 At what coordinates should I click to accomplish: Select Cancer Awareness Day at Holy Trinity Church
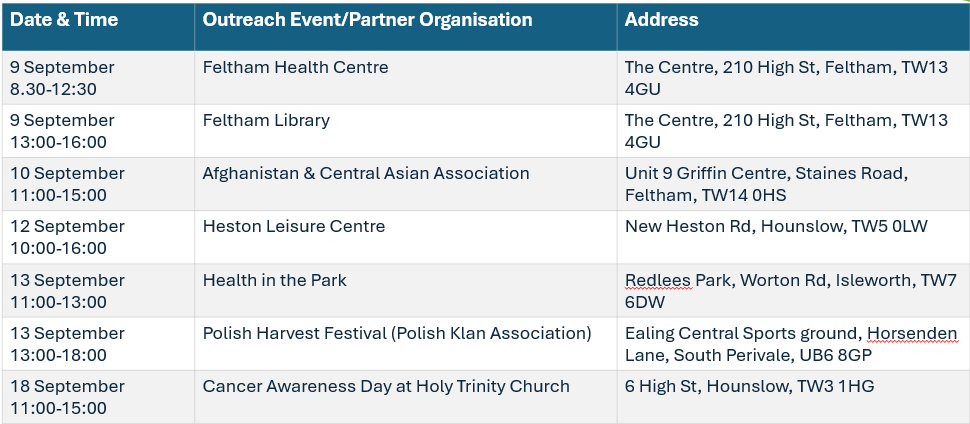coord(386,386)
